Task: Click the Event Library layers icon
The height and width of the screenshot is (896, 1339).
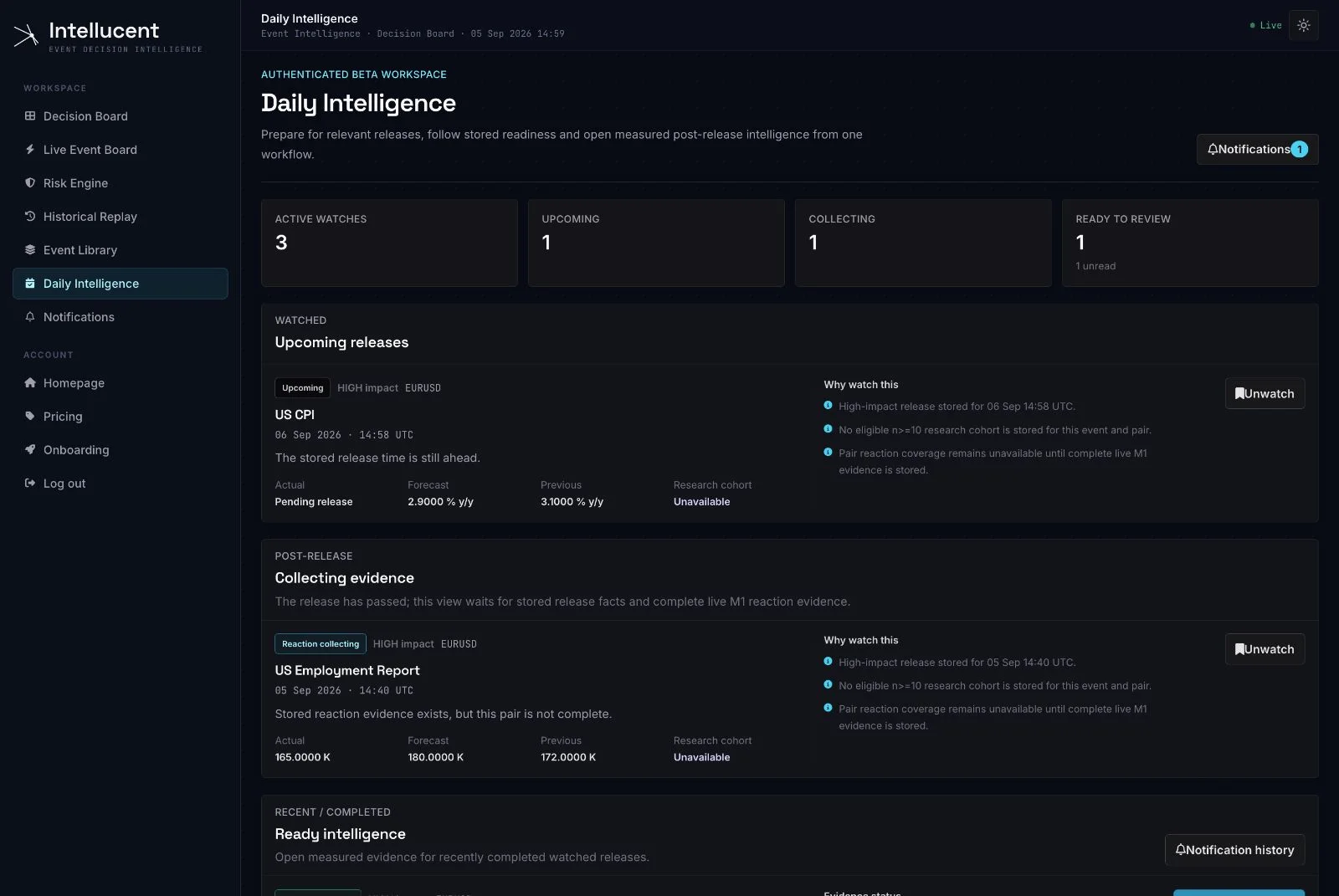Action: click(x=30, y=250)
